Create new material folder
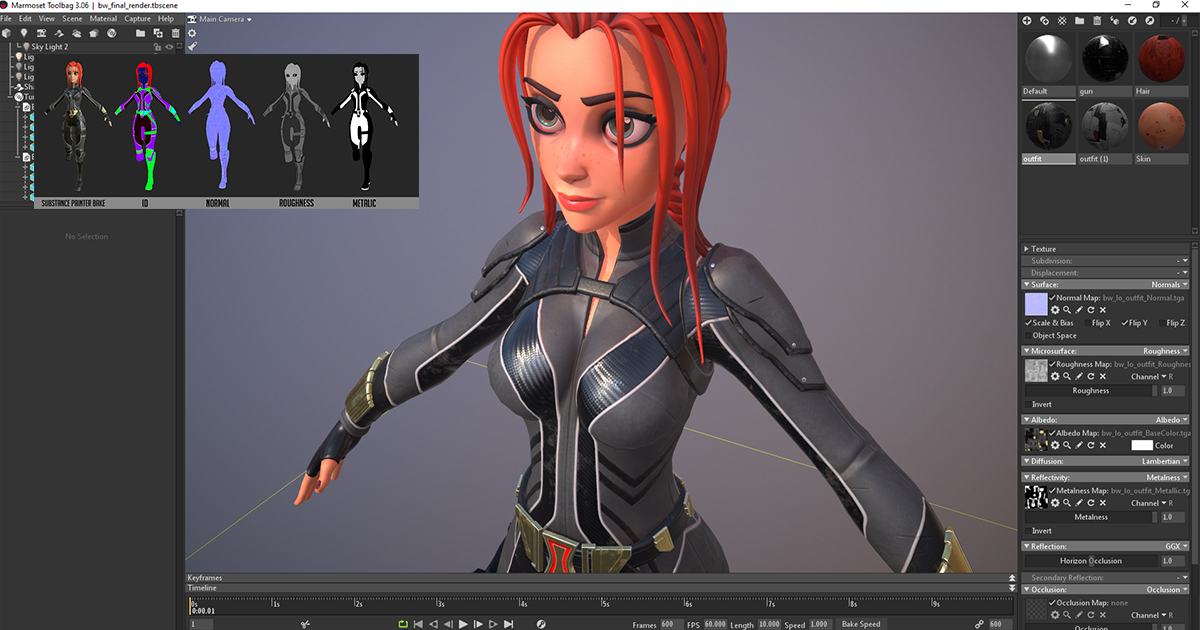The height and width of the screenshot is (630, 1200). coord(1080,20)
